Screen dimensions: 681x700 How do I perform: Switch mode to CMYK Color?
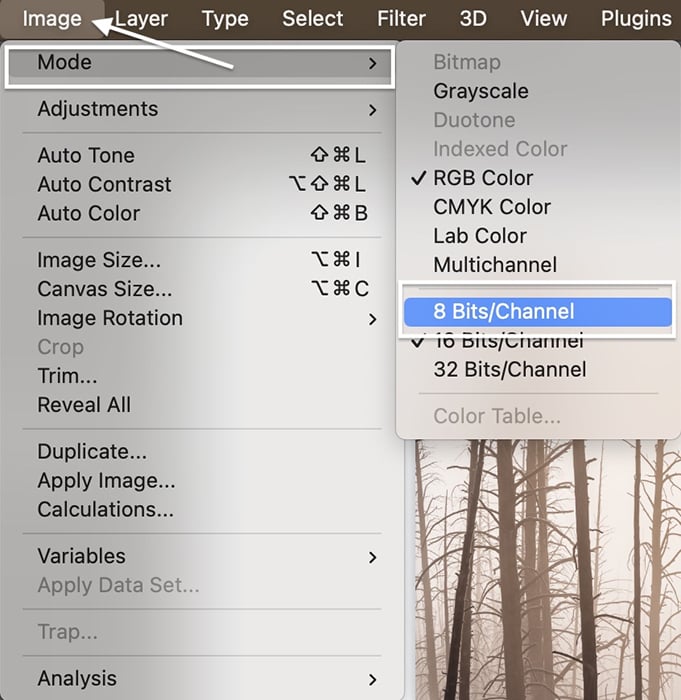point(538,207)
